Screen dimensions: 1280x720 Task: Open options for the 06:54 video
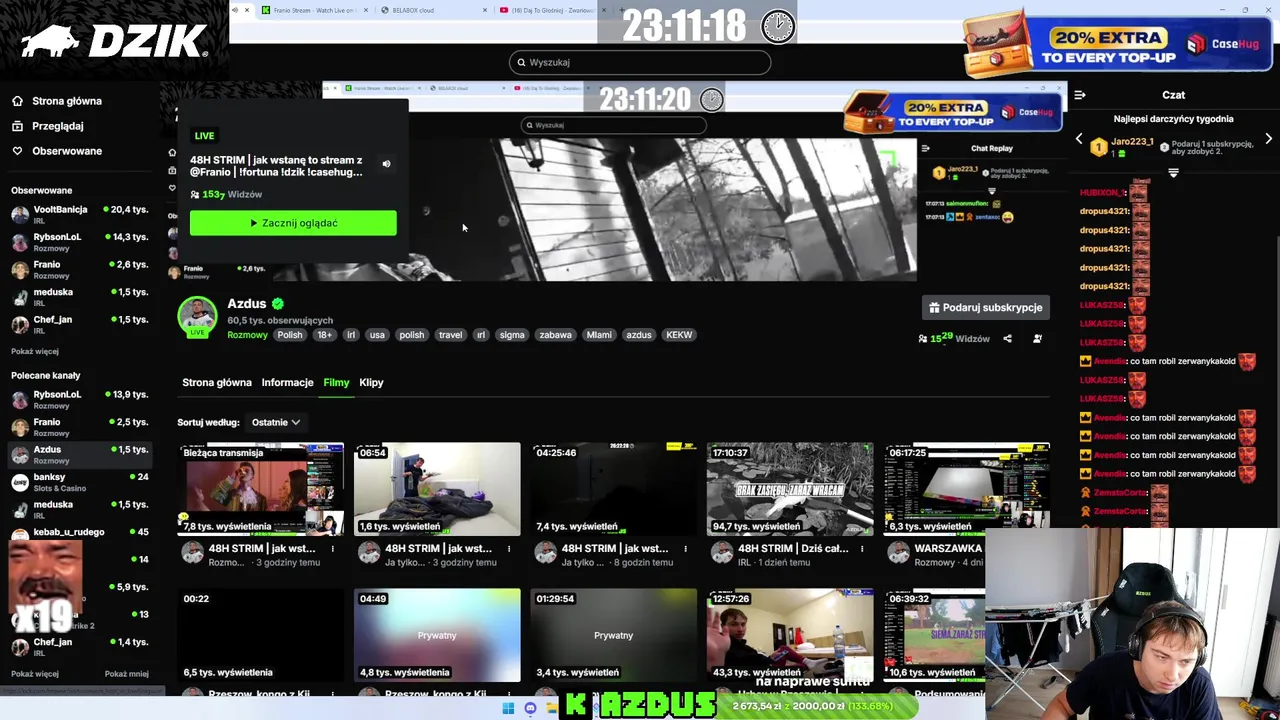[509, 549]
